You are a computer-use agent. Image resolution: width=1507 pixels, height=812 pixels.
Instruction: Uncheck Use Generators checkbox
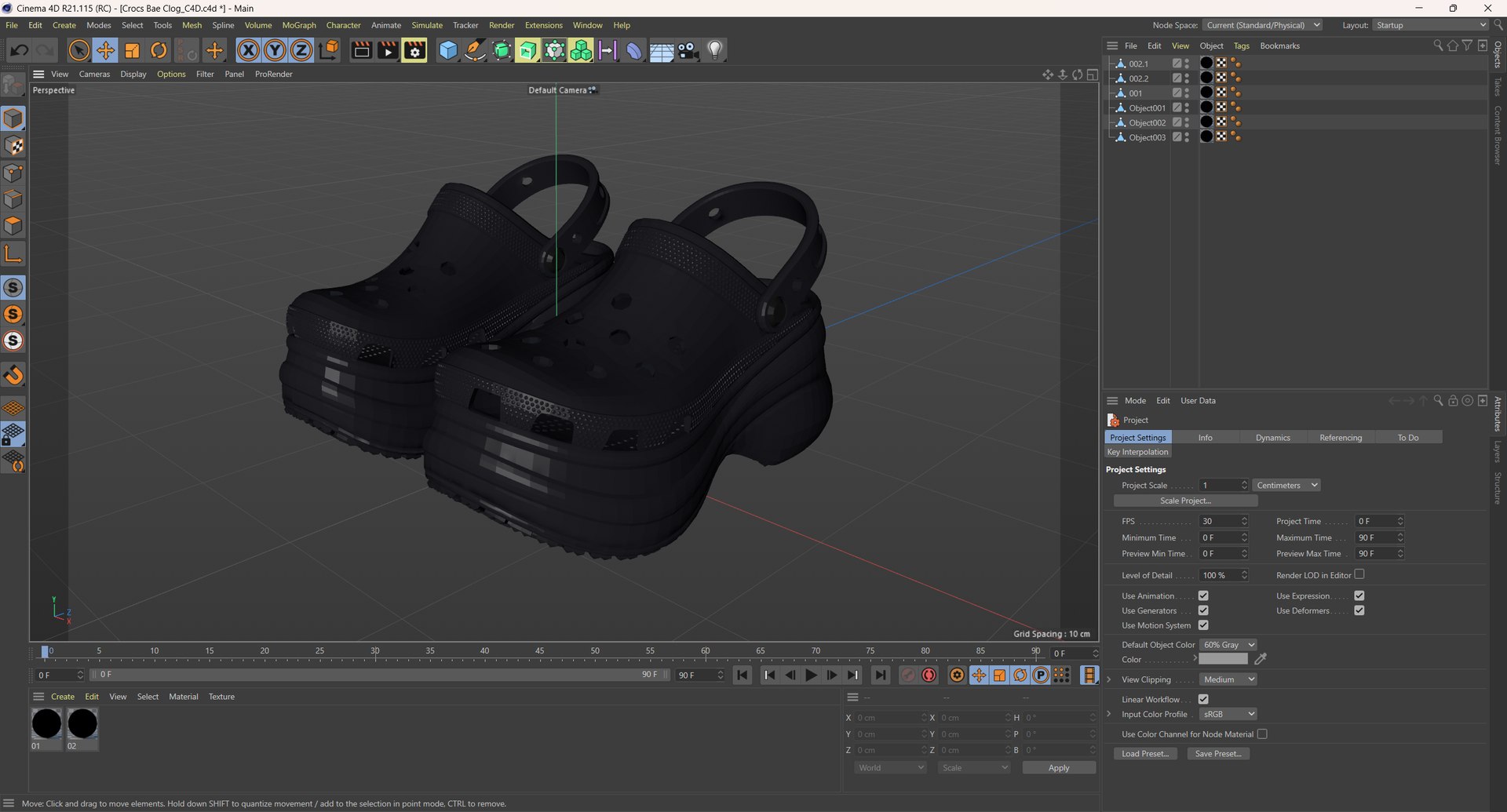click(x=1203, y=610)
